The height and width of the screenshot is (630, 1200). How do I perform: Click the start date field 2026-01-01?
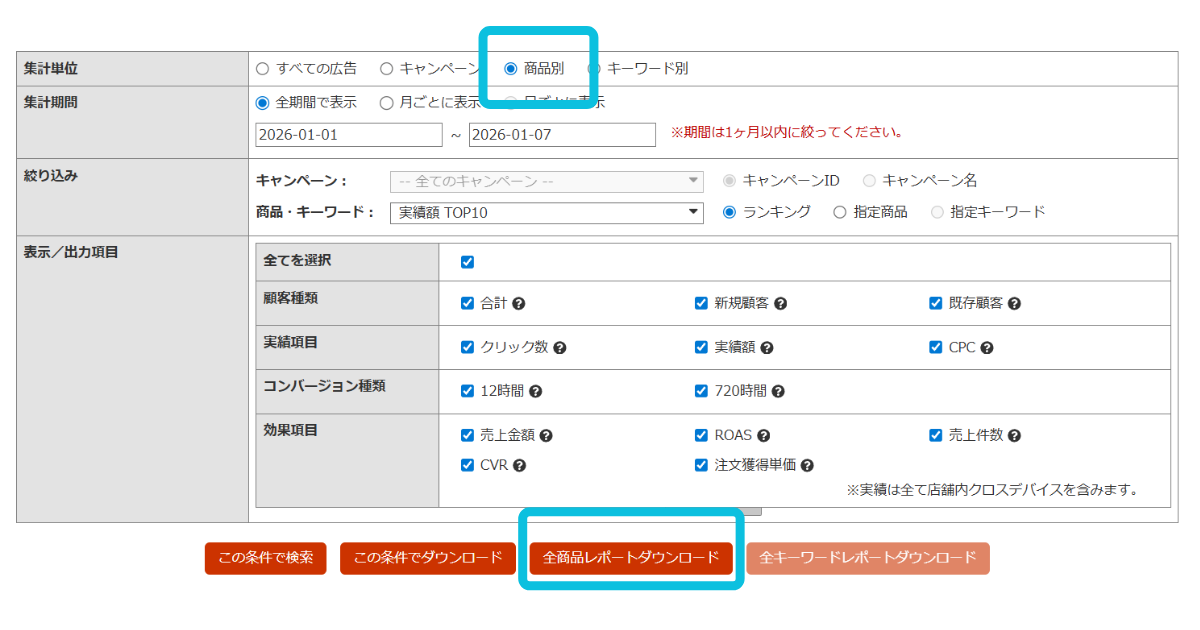348,135
